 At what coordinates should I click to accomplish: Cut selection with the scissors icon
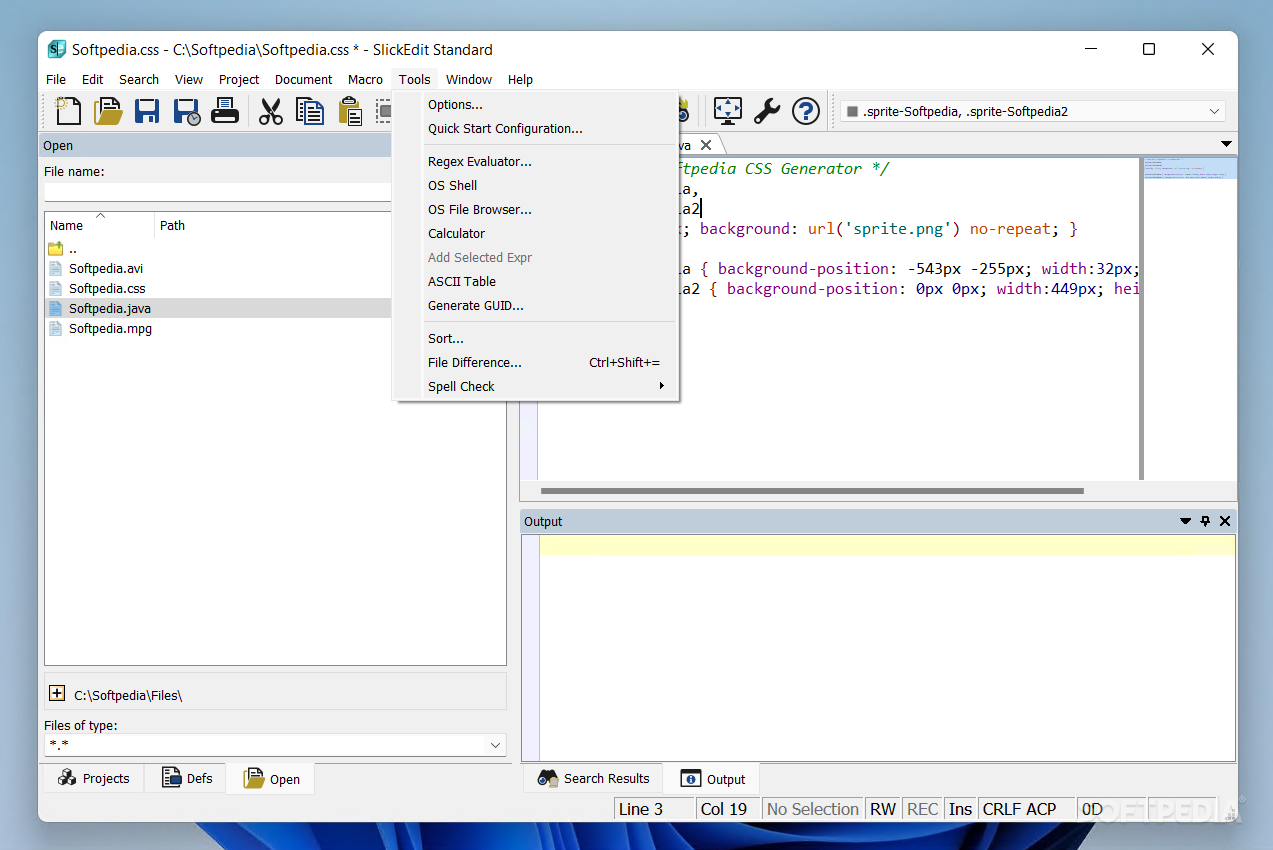click(x=270, y=110)
